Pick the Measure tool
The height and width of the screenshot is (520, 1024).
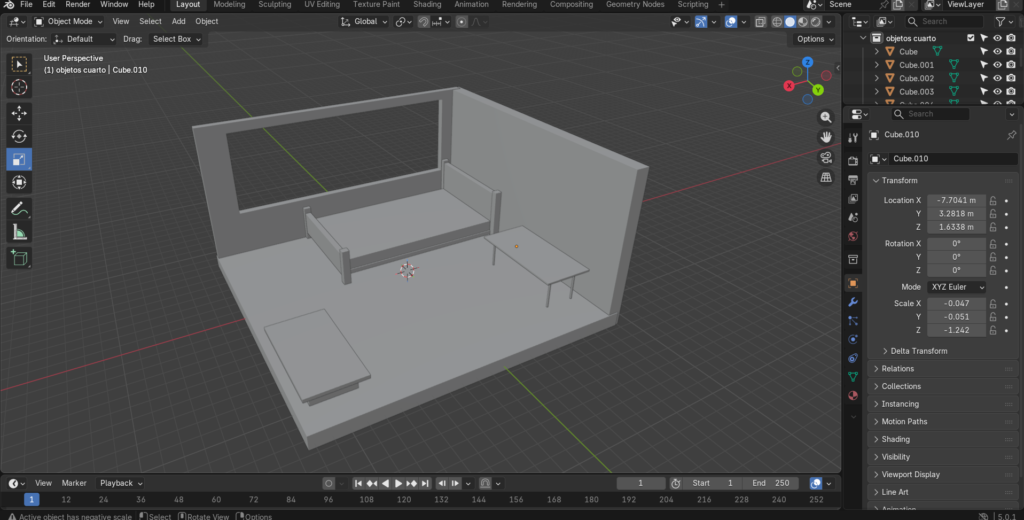(x=19, y=233)
